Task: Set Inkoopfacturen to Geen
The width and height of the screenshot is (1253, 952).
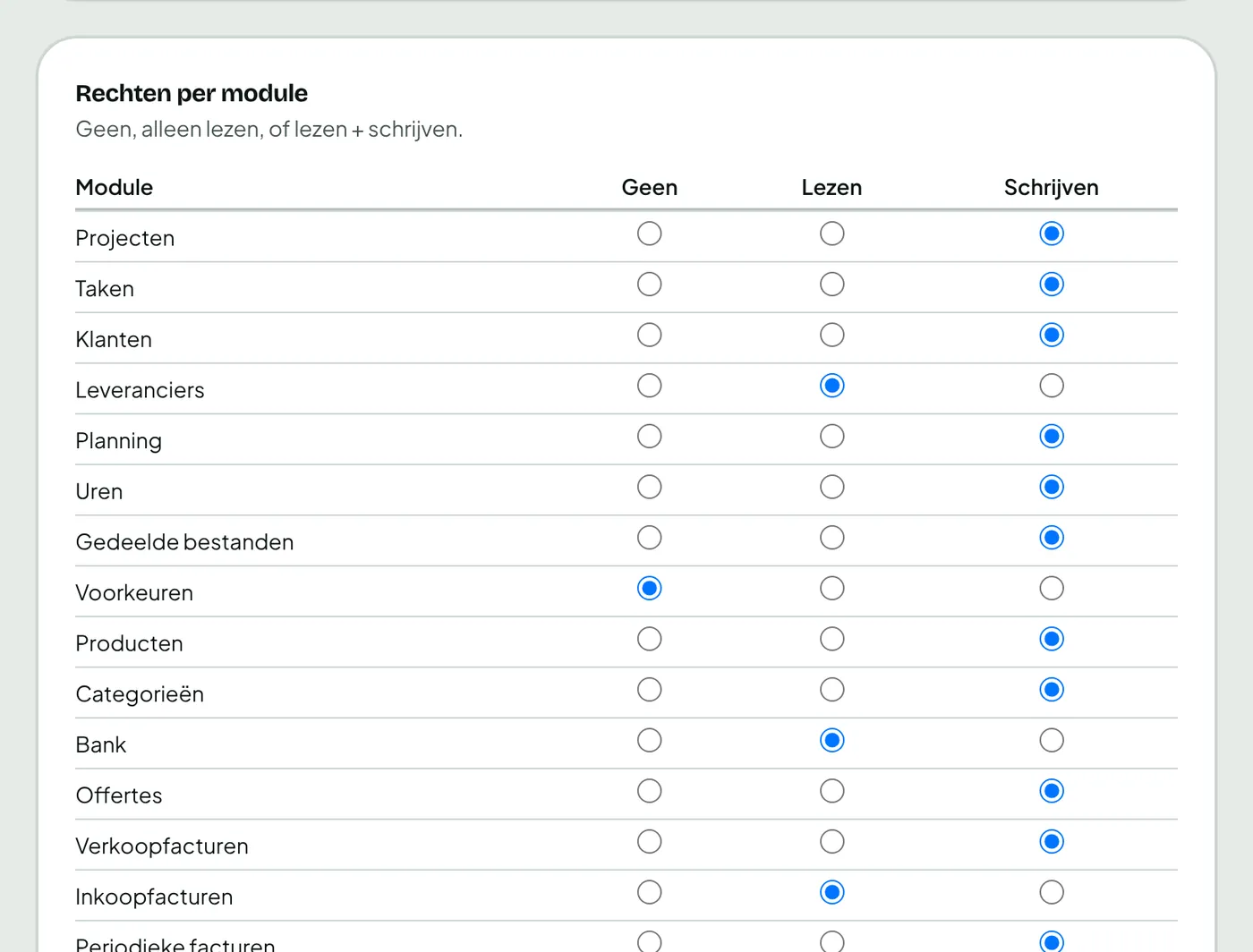Action: click(x=650, y=893)
